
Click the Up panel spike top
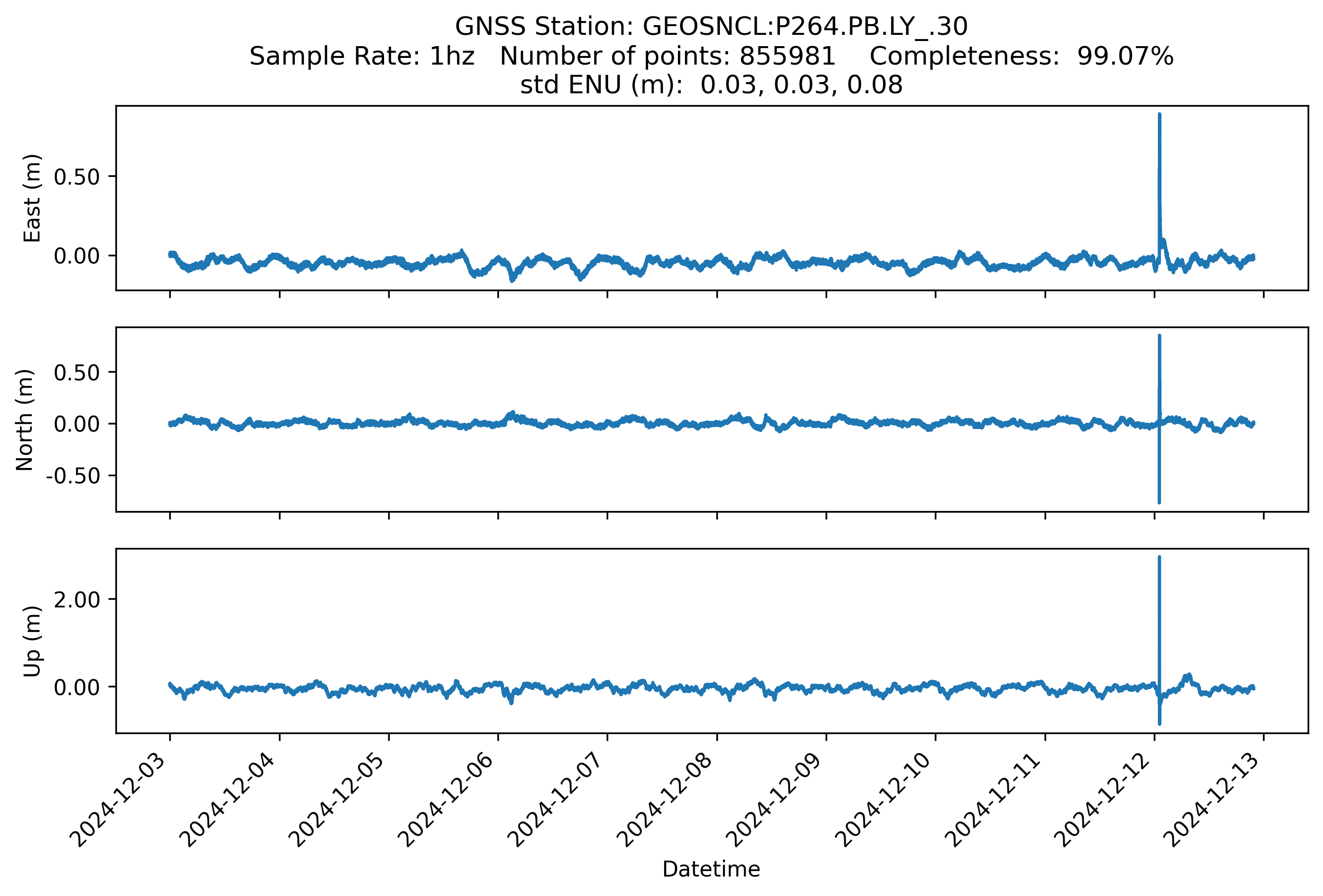[1159, 558]
